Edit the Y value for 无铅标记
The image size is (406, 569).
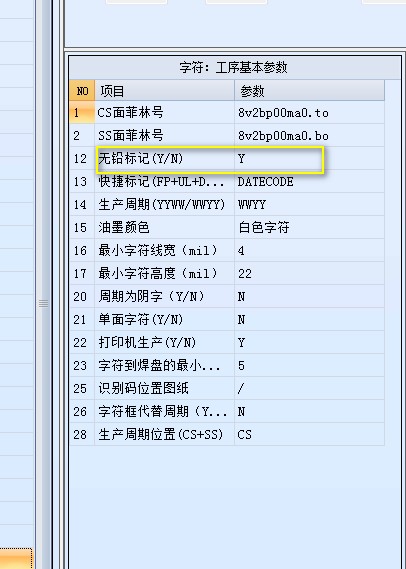(x=309, y=159)
